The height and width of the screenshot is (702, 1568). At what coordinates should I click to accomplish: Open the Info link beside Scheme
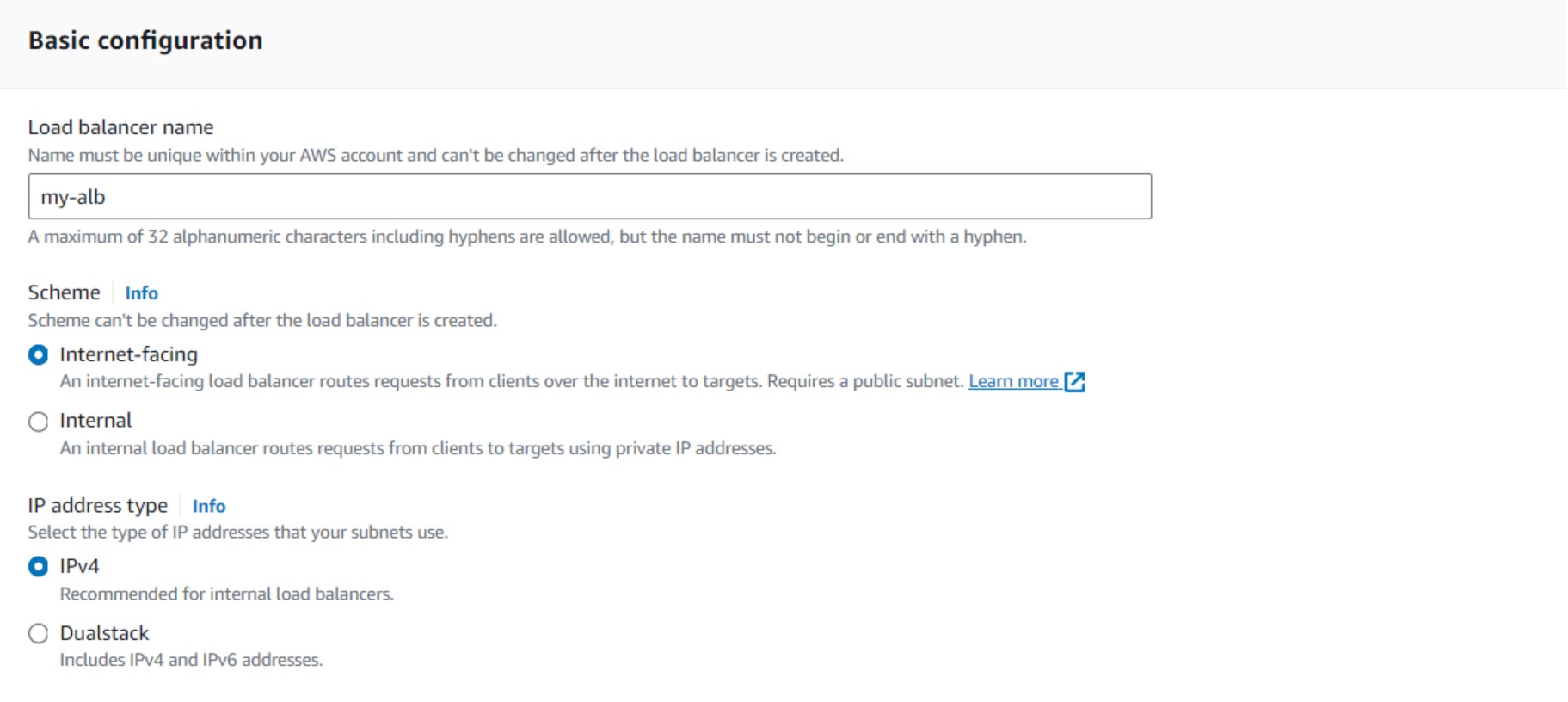(x=141, y=293)
